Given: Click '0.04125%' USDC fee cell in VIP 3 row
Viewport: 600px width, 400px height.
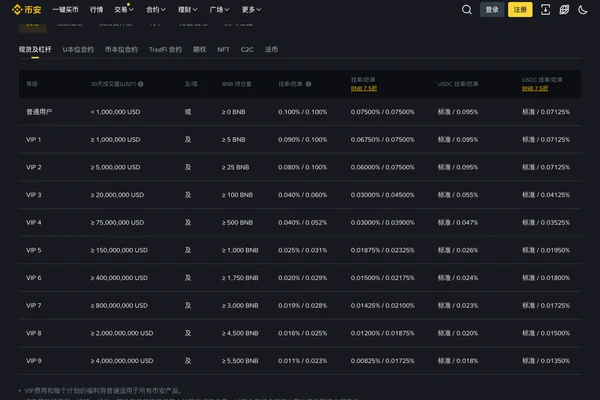Looking at the screenshot, I should pyautogui.click(x=546, y=195).
